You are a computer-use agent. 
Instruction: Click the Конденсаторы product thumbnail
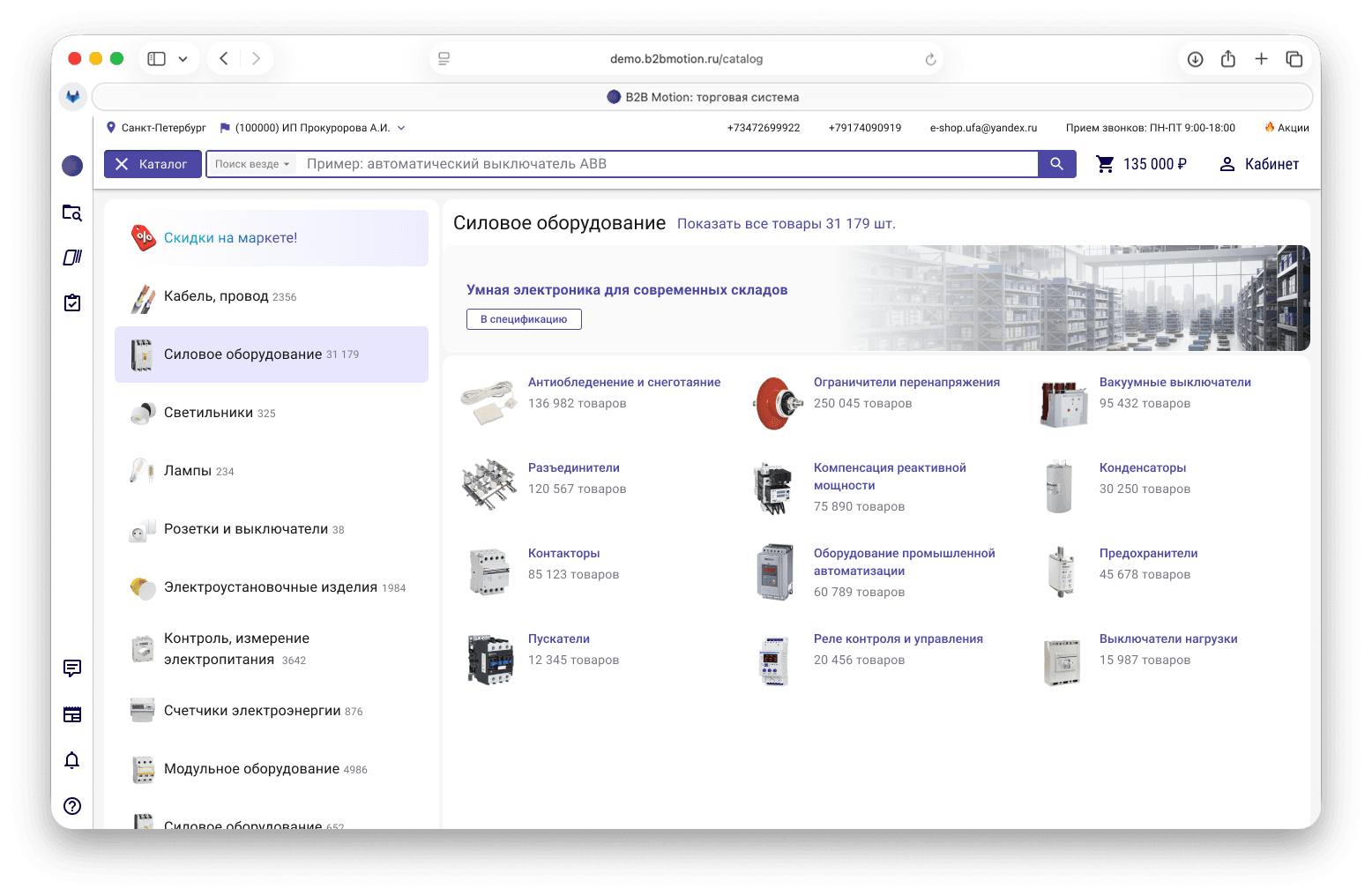[1060, 486]
